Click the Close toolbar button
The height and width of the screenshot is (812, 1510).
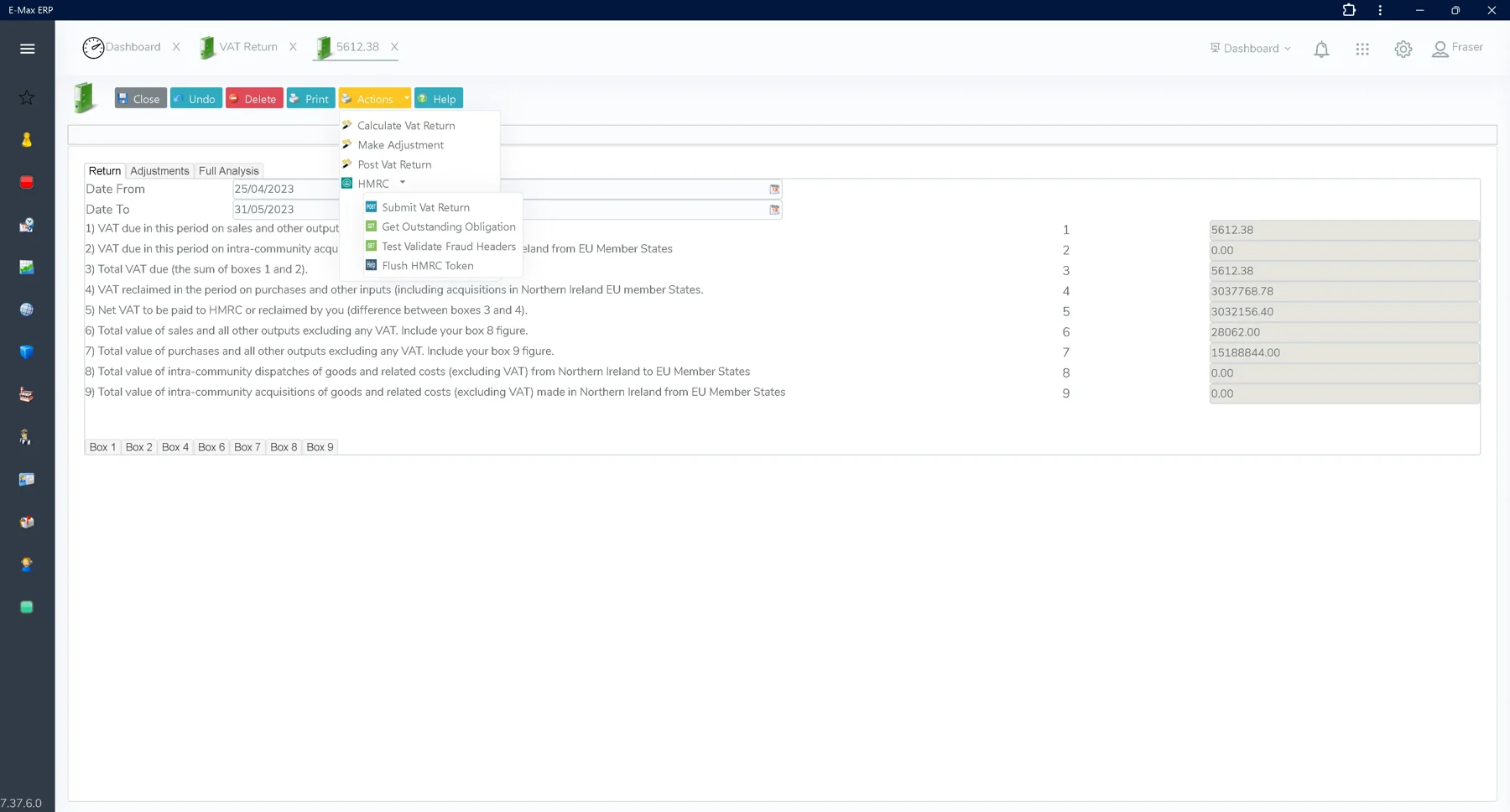point(140,99)
